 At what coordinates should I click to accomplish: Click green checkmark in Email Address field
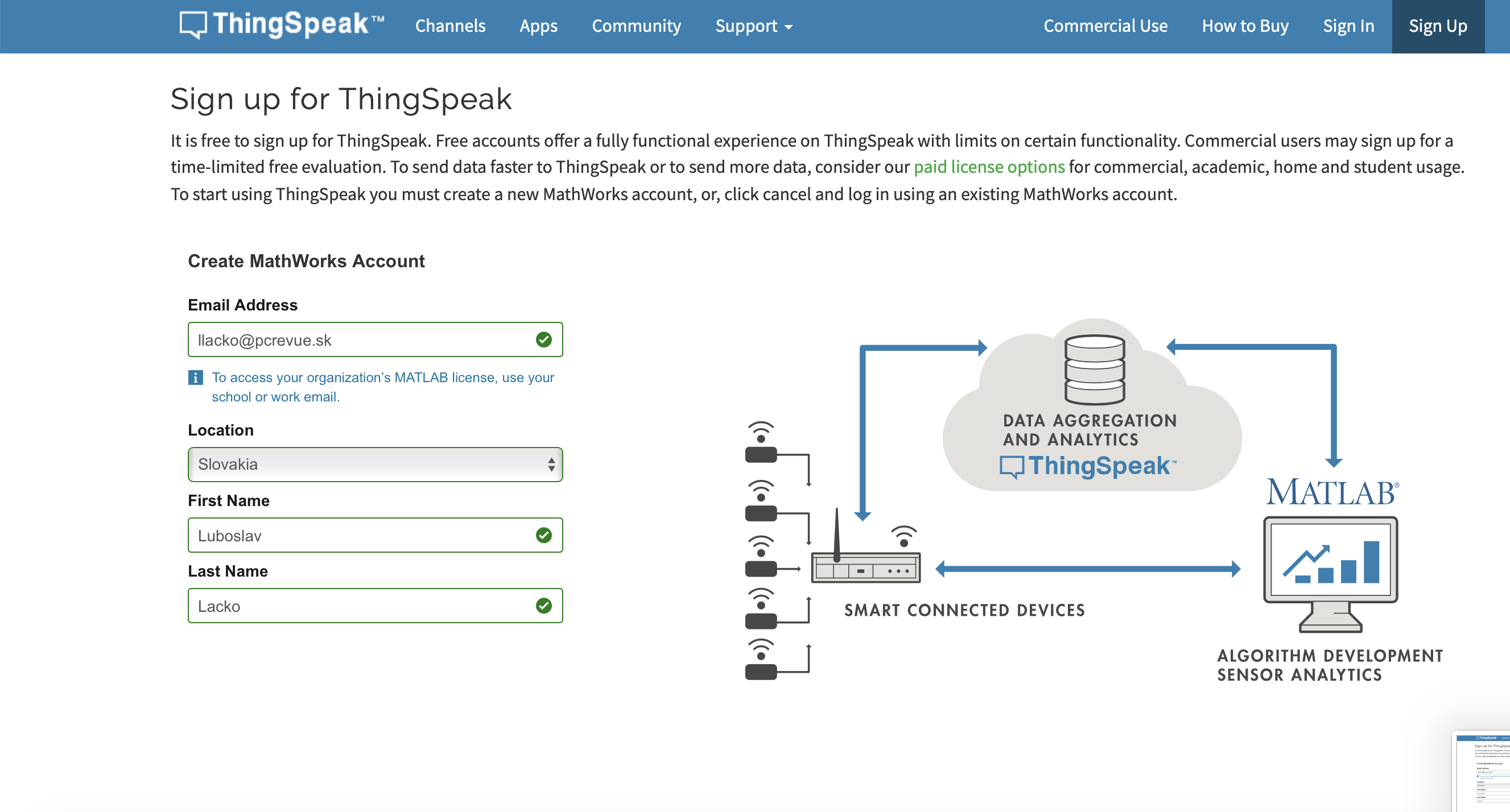pos(543,340)
